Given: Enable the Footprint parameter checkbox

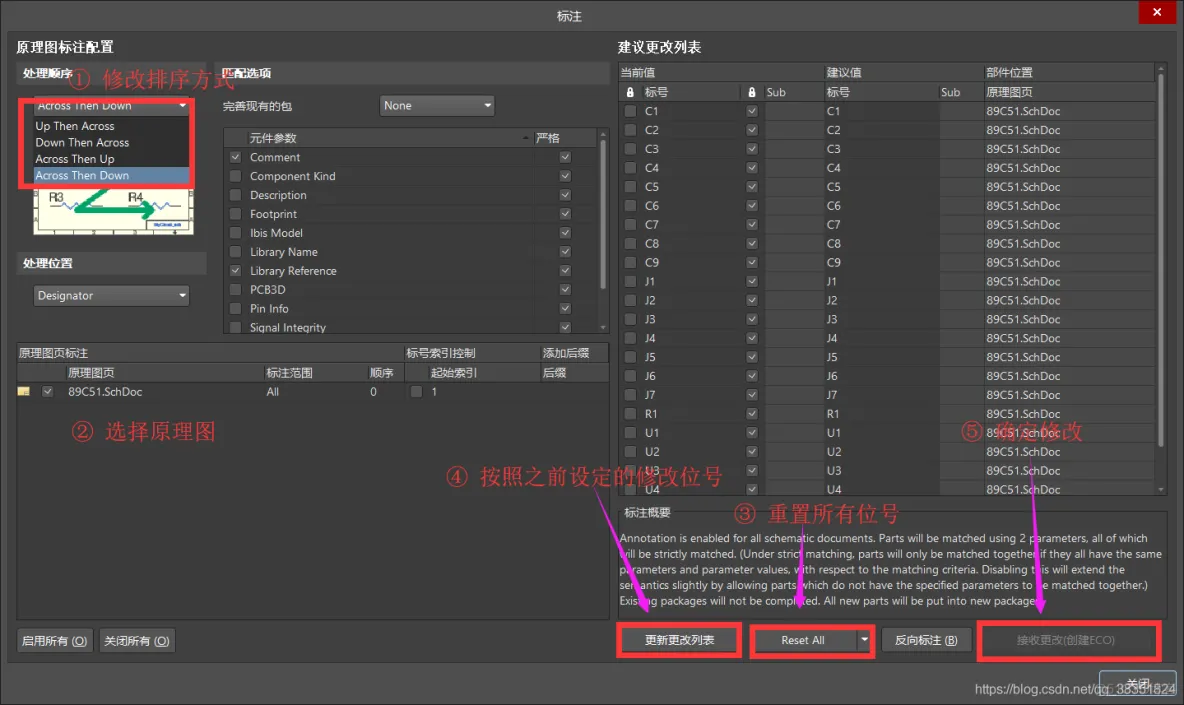Looking at the screenshot, I should pyautogui.click(x=236, y=214).
